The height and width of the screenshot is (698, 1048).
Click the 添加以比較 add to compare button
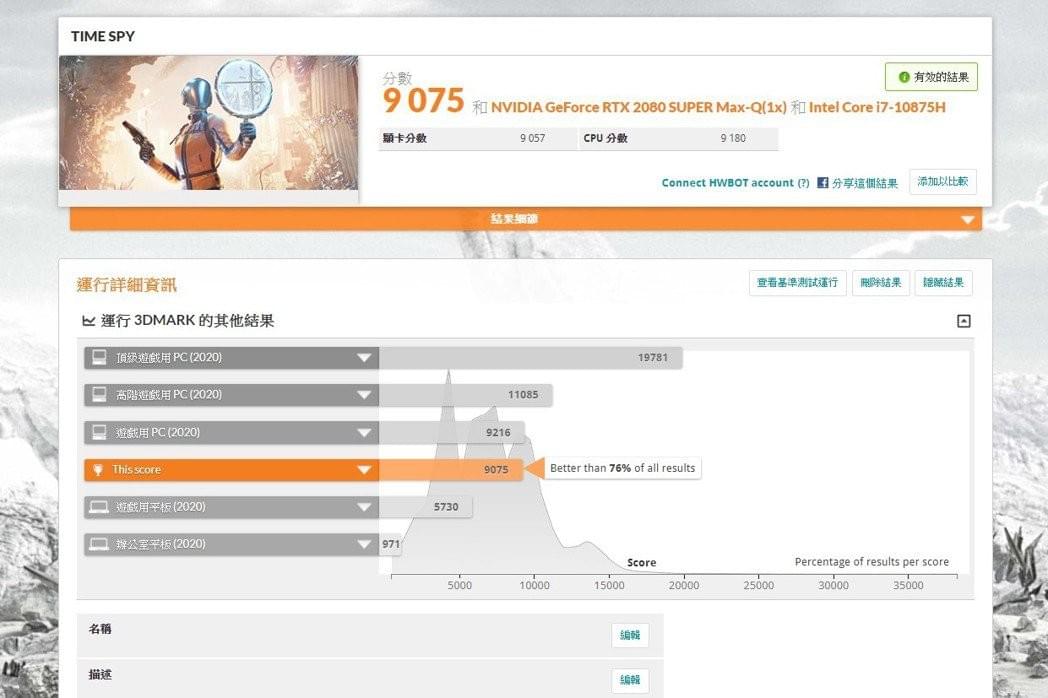pos(942,181)
